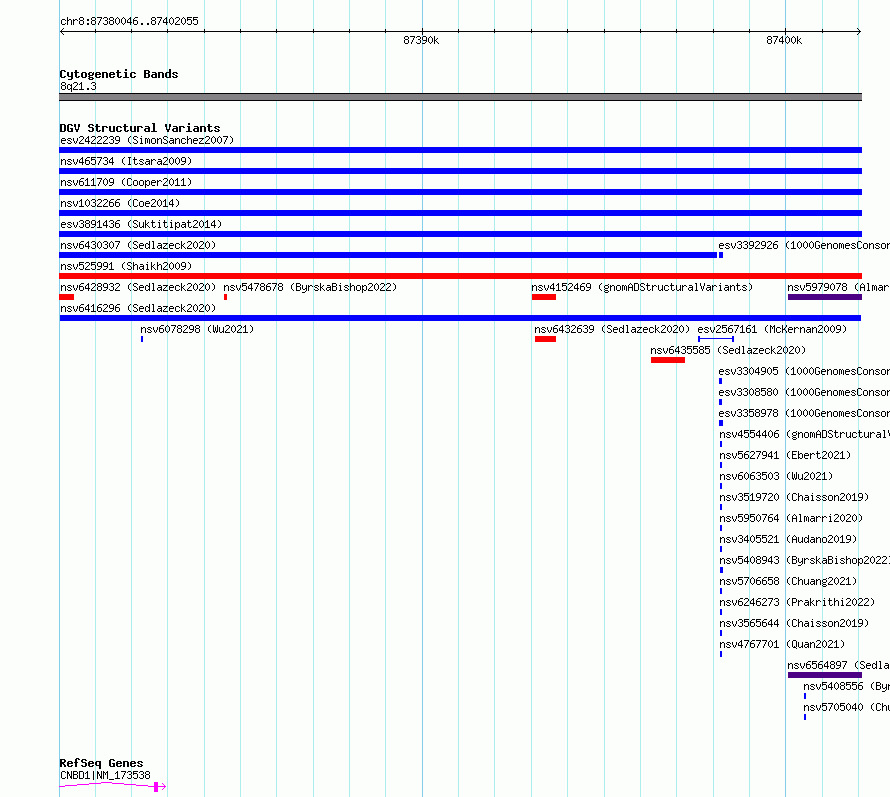Select the DGV Structural Variants track title
Viewport: 890px width, 797px height.
point(140,128)
